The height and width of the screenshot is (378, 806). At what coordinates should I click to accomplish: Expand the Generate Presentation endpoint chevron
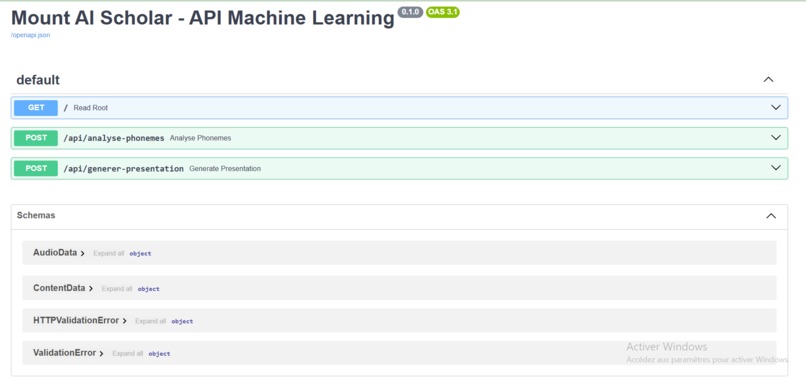pyautogui.click(x=776, y=168)
